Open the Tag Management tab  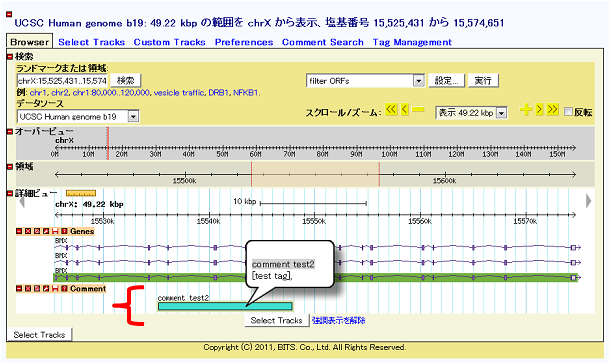(412, 42)
